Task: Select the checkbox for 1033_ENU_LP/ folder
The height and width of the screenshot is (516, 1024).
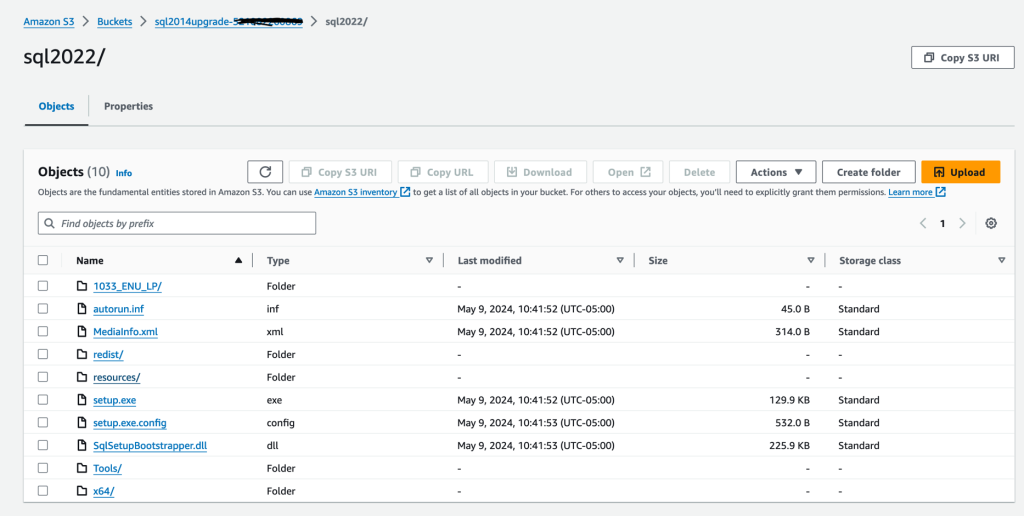Action: tap(43, 286)
